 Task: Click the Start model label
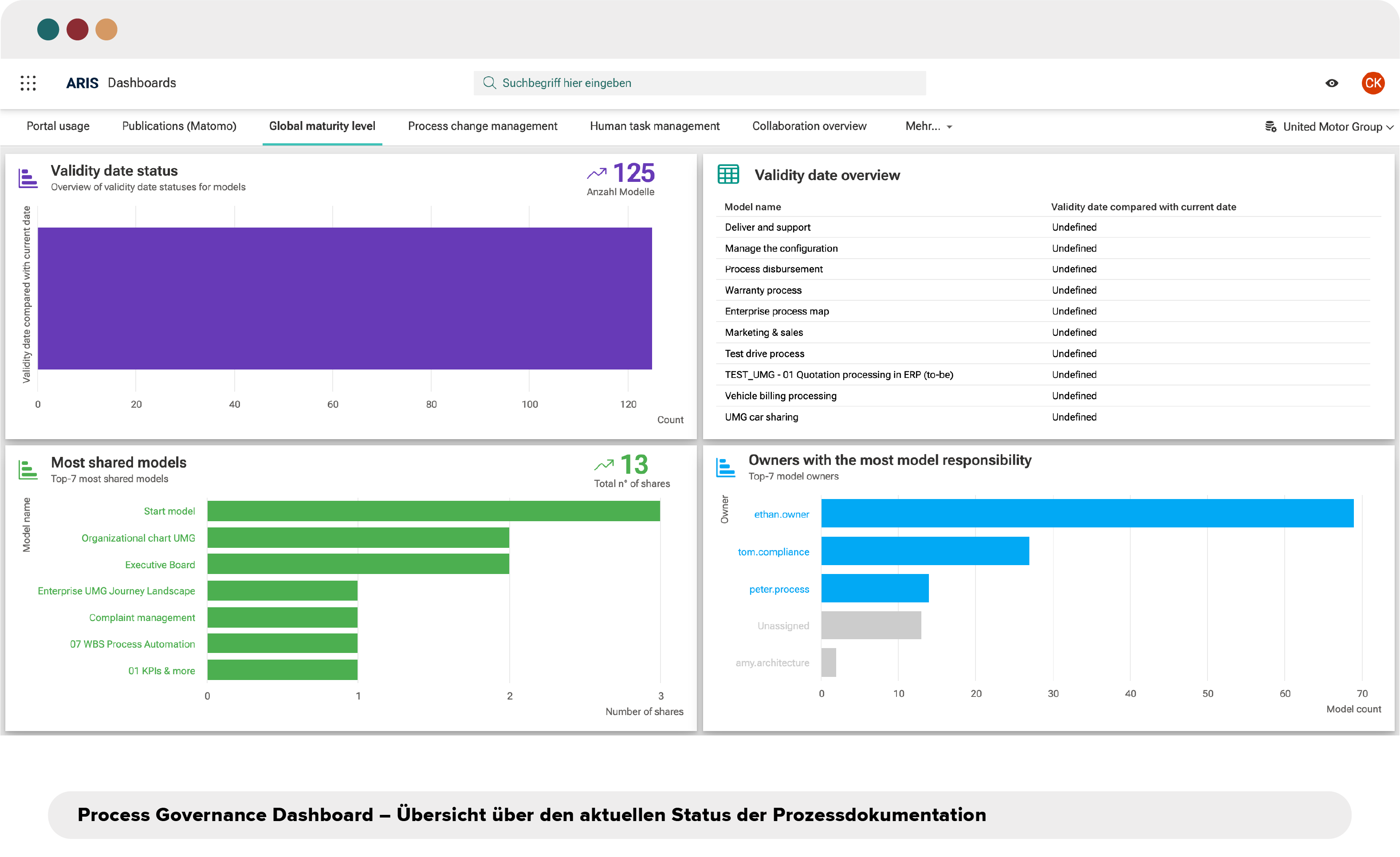coord(169,511)
